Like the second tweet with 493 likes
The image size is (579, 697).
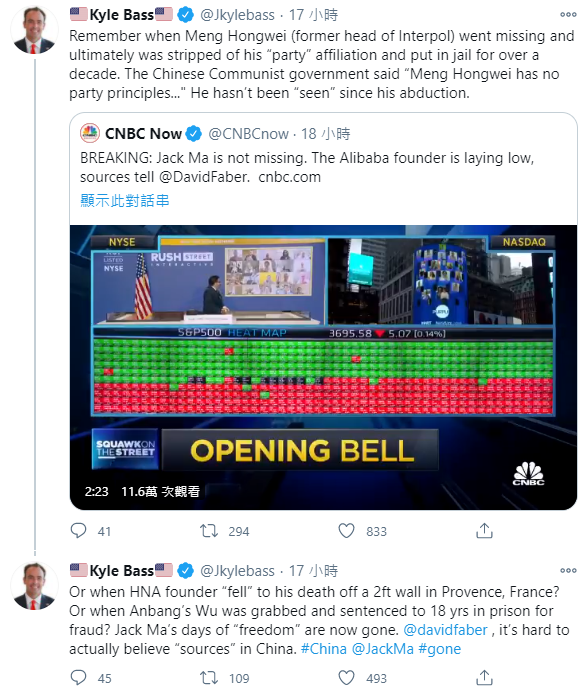point(347,678)
